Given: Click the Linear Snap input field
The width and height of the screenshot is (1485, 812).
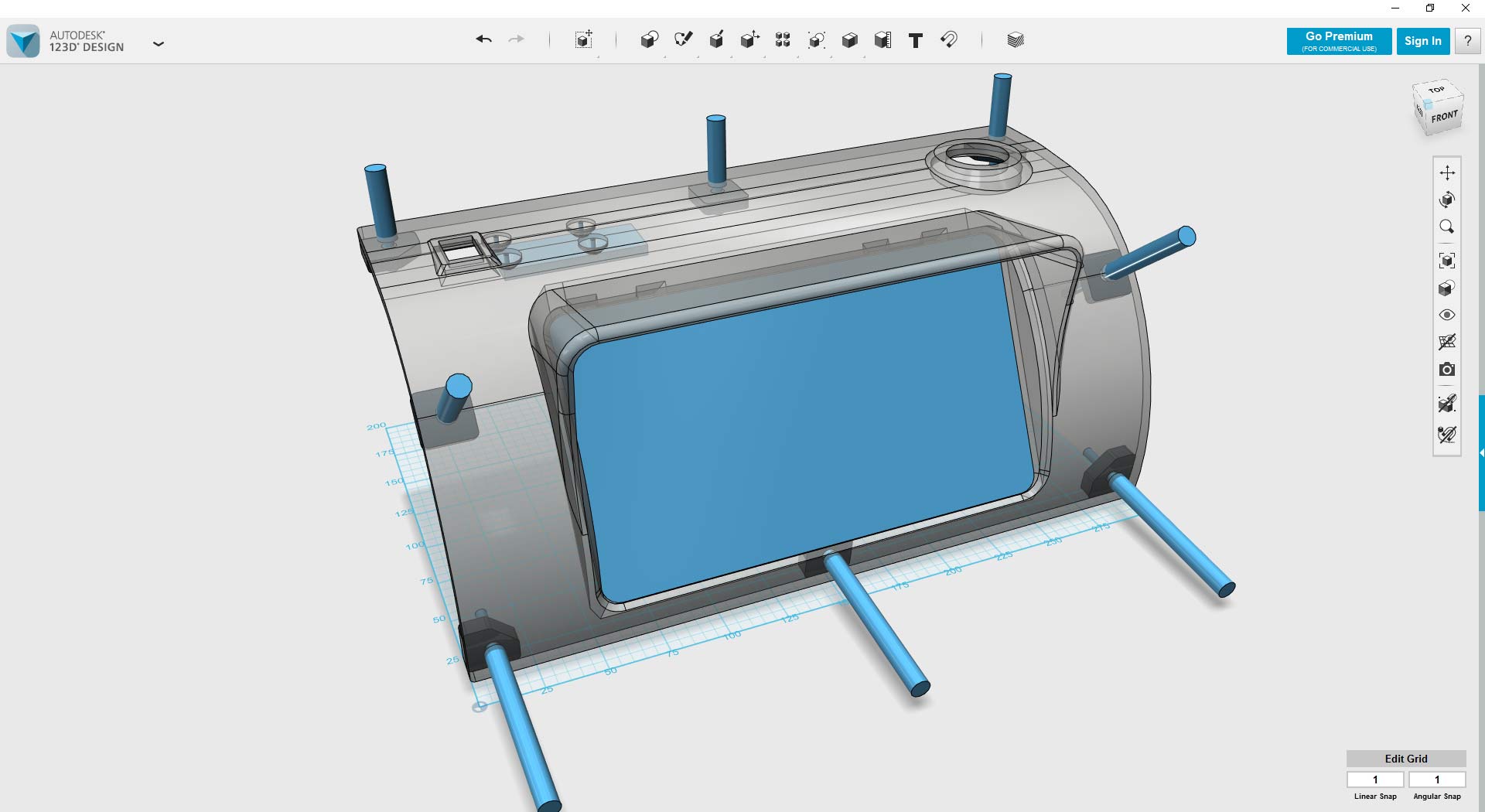Looking at the screenshot, I should pyautogui.click(x=1375, y=780).
